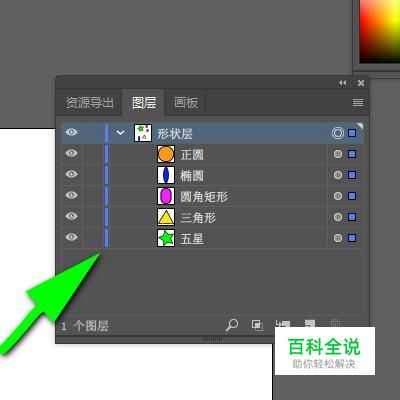Toggle visibility of 五星 object

tap(71, 237)
